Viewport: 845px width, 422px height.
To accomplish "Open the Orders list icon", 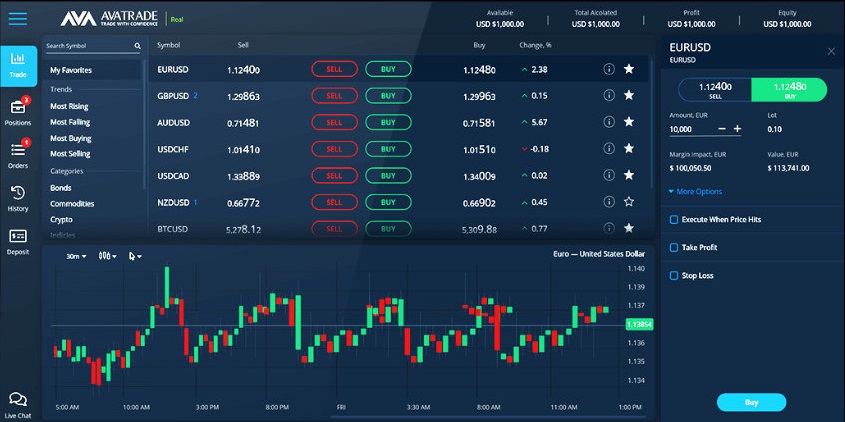I will coord(18,150).
